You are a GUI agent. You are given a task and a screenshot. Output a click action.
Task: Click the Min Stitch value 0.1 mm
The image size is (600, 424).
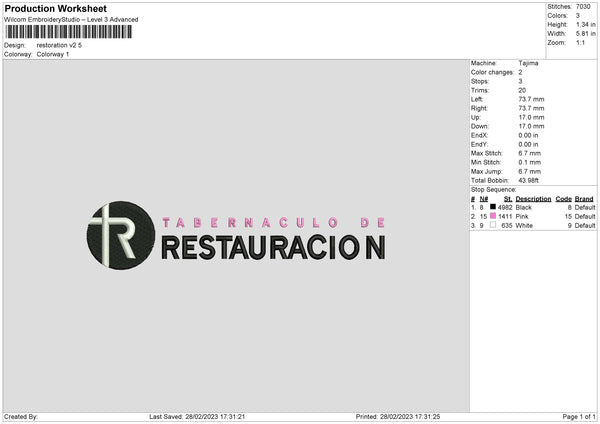(x=530, y=162)
